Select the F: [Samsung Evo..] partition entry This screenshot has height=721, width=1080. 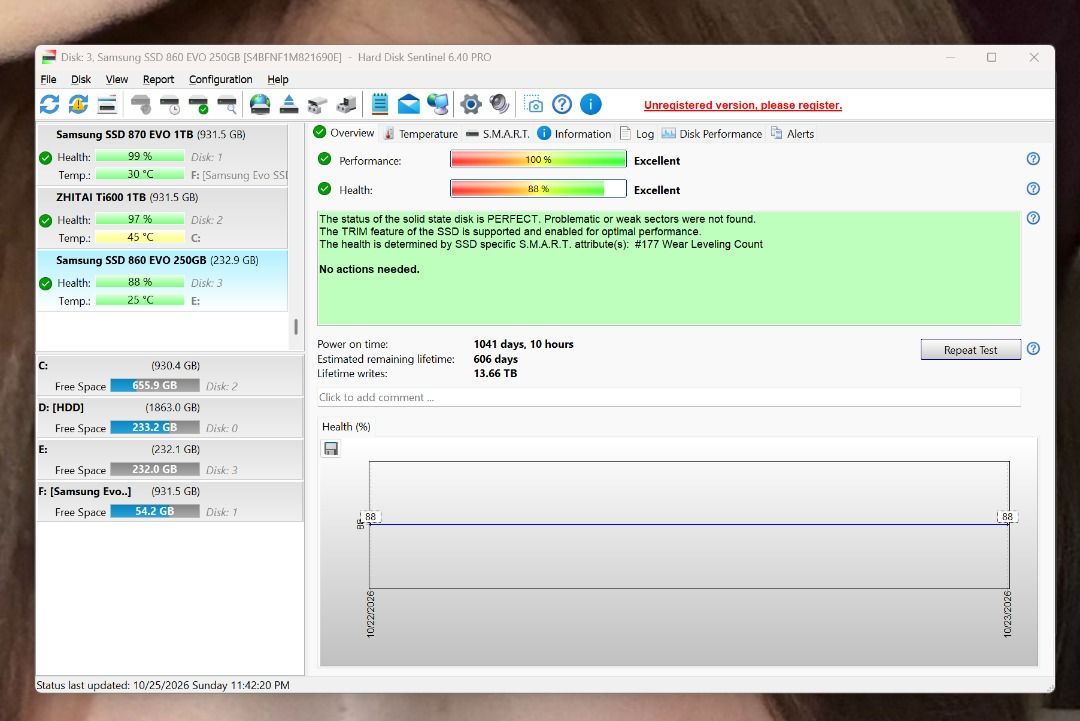point(169,501)
